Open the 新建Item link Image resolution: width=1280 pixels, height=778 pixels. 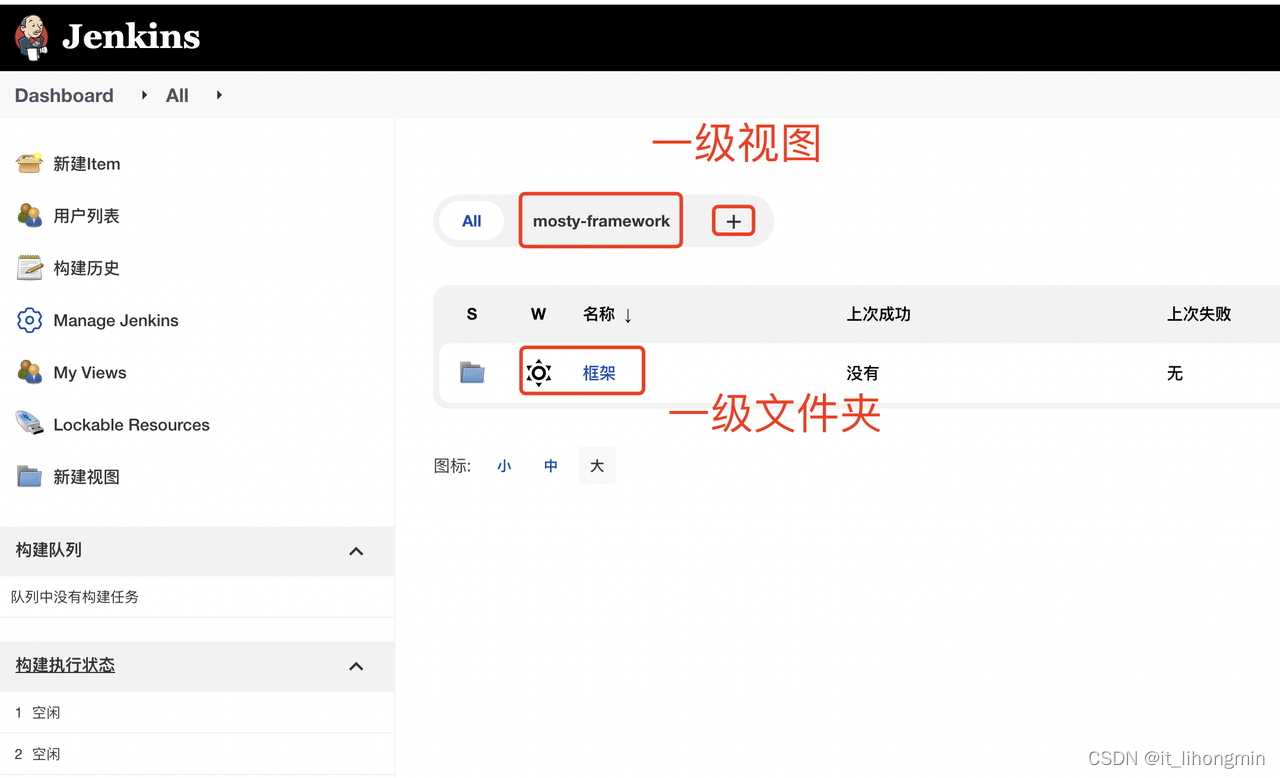point(87,164)
